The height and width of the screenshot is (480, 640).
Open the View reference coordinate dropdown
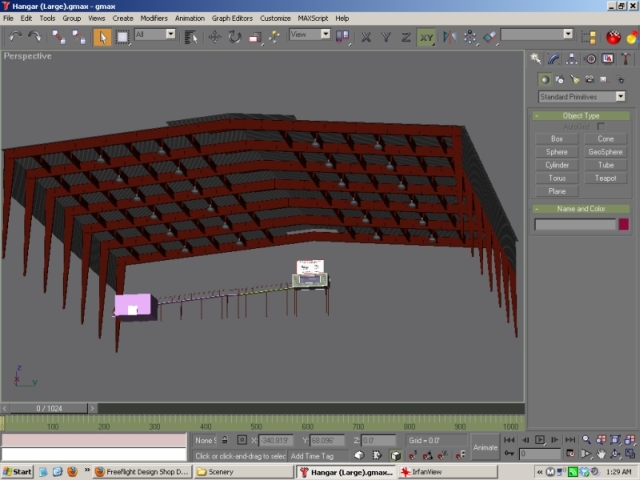pos(310,35)
